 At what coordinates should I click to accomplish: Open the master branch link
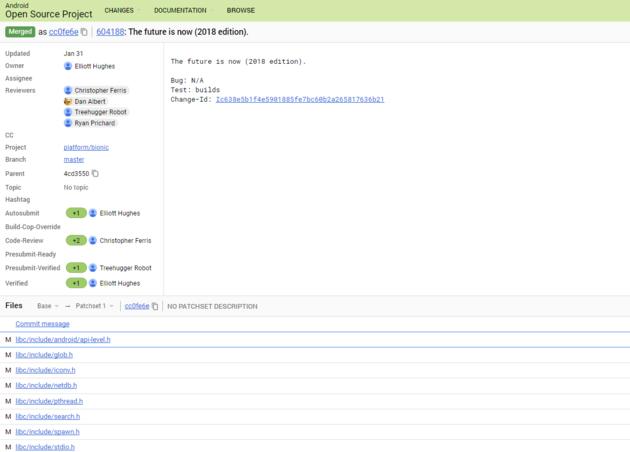pyautogui.click(x=74, y=160)
